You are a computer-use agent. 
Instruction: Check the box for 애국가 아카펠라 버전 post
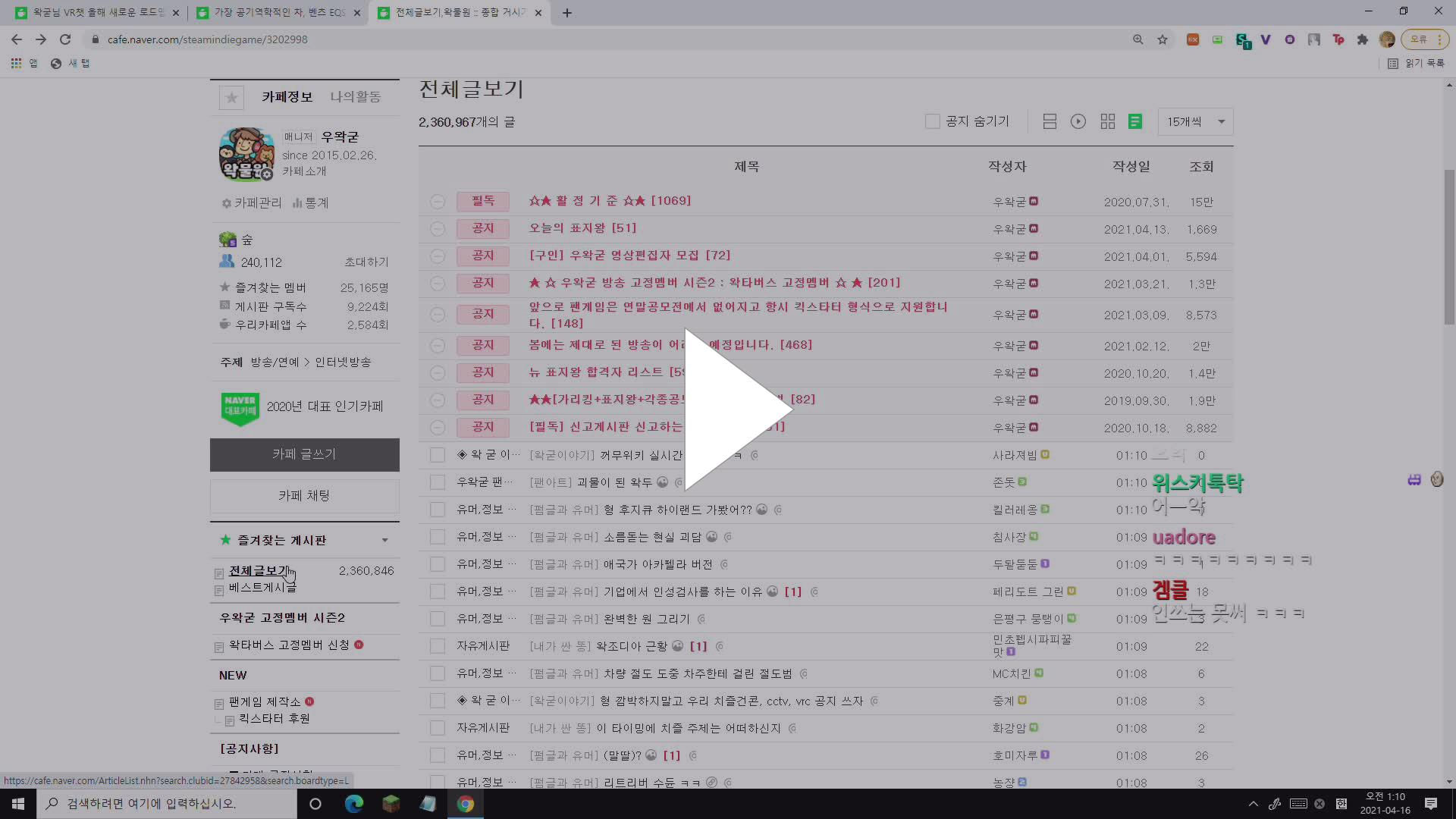(x=438, y=564)
